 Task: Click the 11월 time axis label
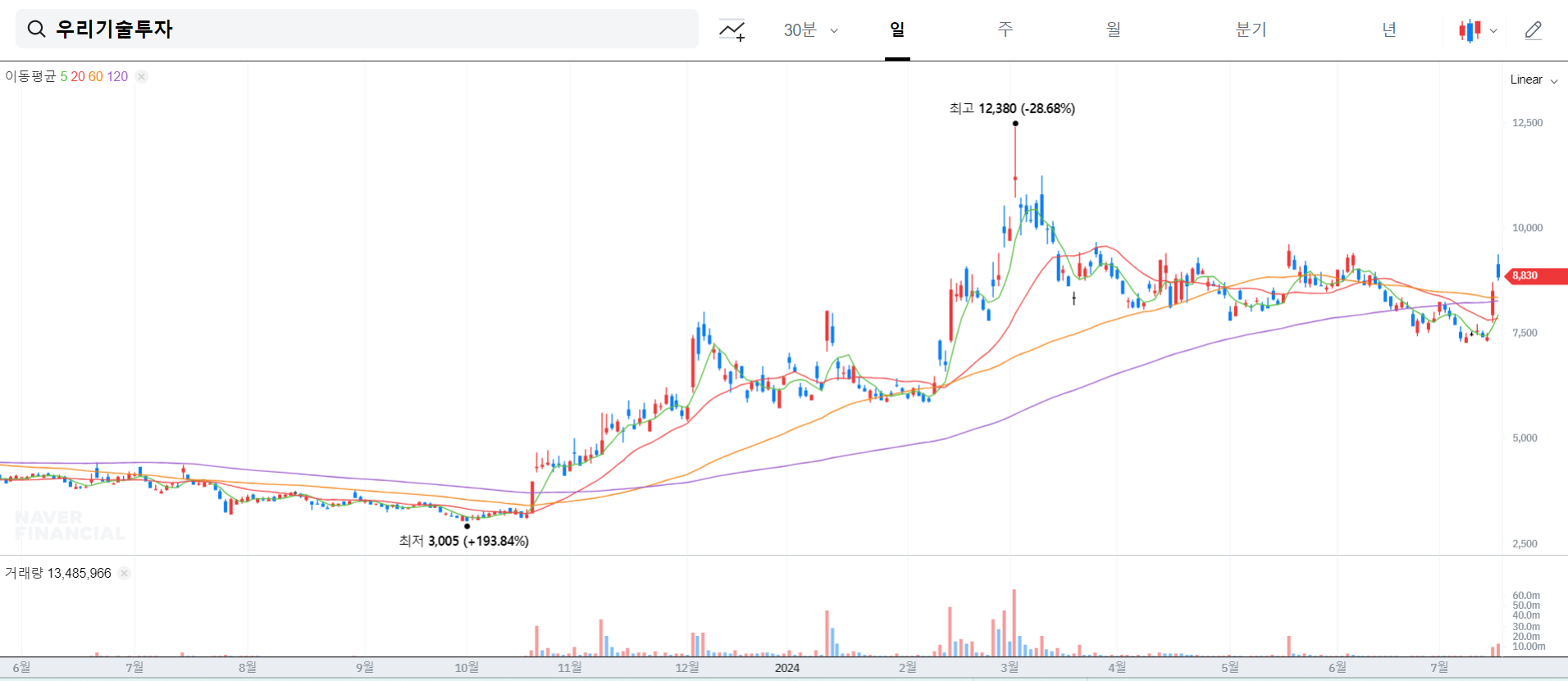[570, 668]
